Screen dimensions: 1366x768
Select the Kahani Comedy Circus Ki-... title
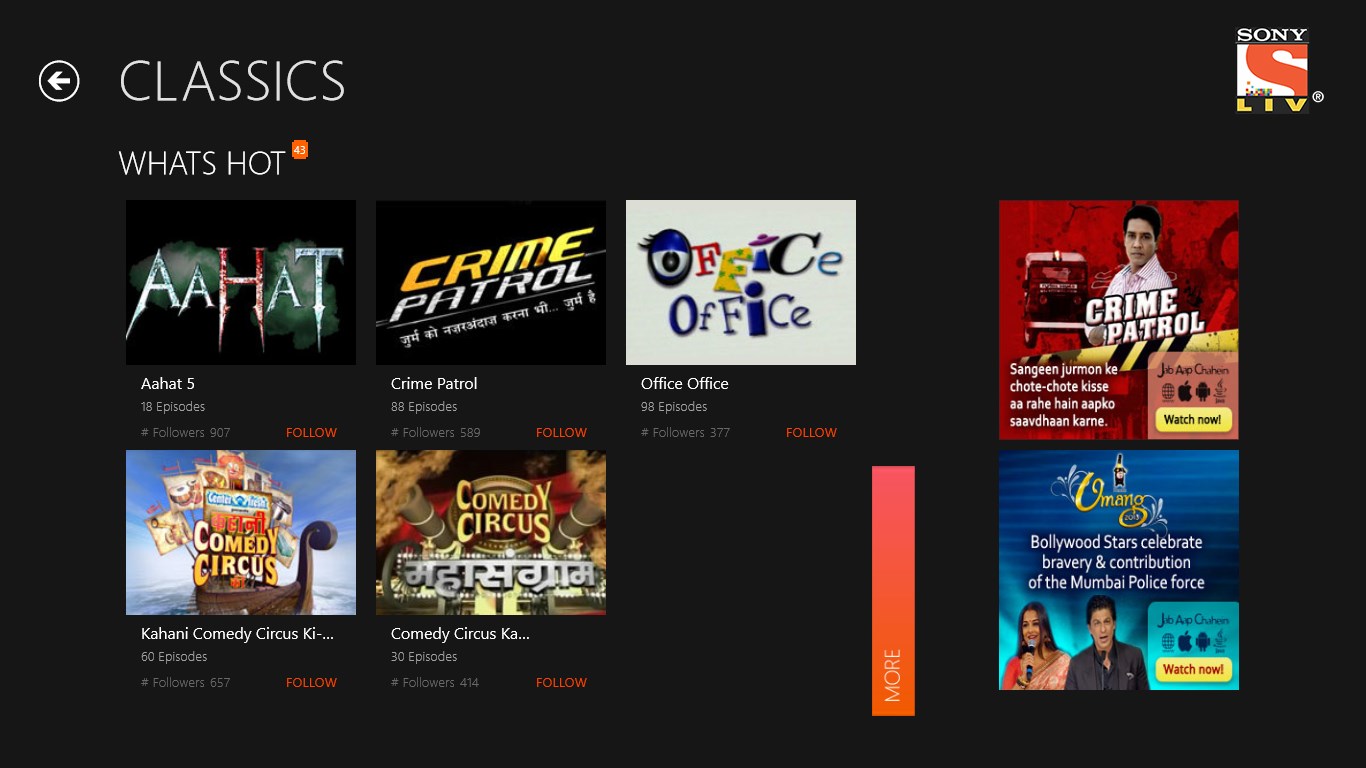(x=238, y=634)
